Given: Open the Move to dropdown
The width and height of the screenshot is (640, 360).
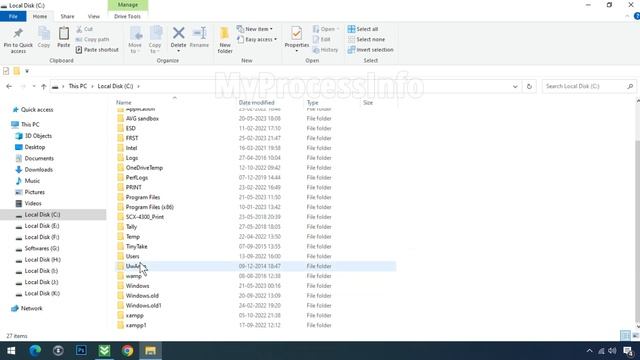Looking at the screenshot, I should point(135,40).
